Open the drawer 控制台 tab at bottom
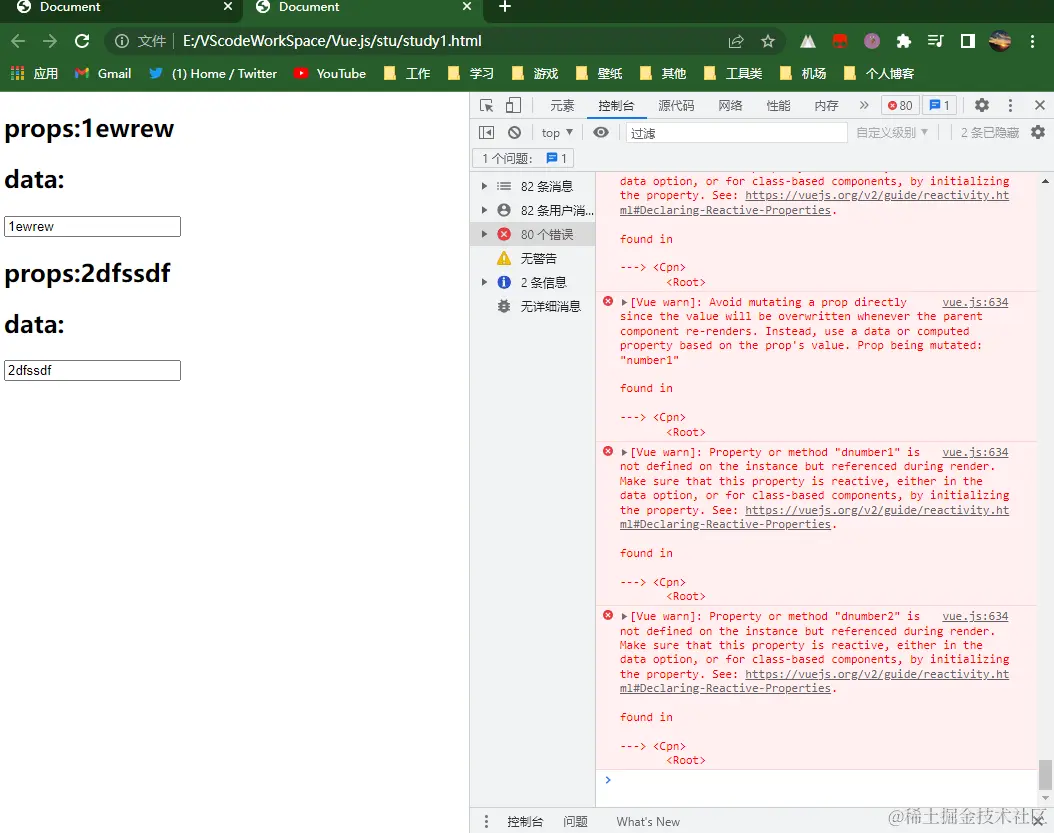 click(525, 822)
